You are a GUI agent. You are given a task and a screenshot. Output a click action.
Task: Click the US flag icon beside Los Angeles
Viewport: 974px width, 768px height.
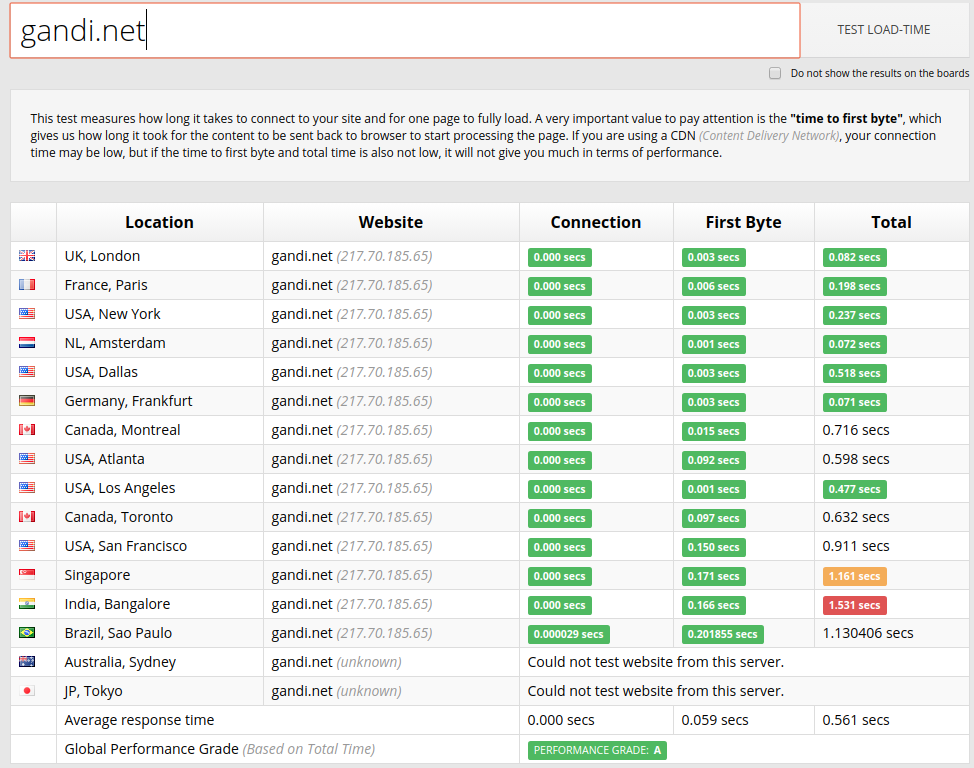coord(27,488)
